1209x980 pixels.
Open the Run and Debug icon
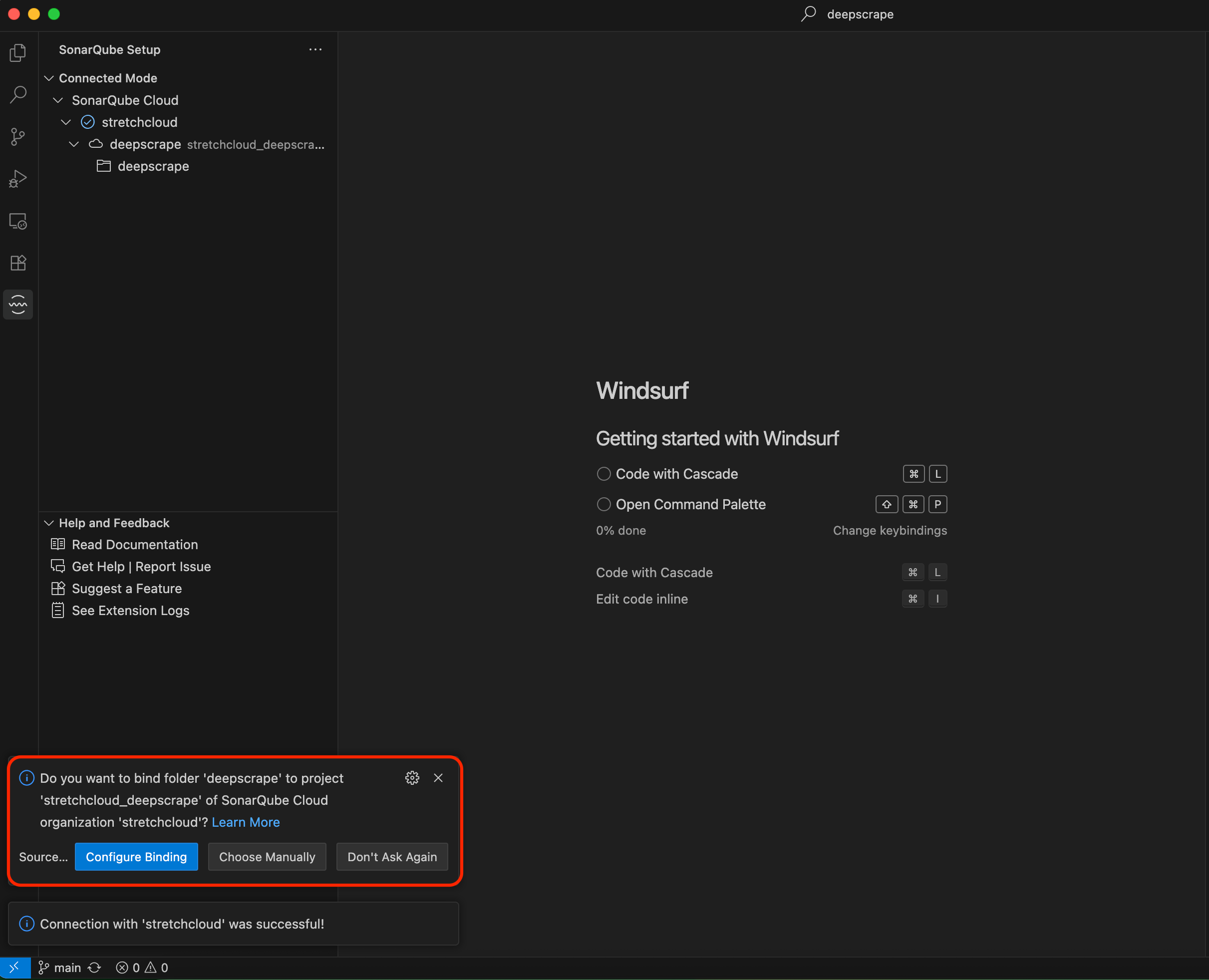click(18, 179)
